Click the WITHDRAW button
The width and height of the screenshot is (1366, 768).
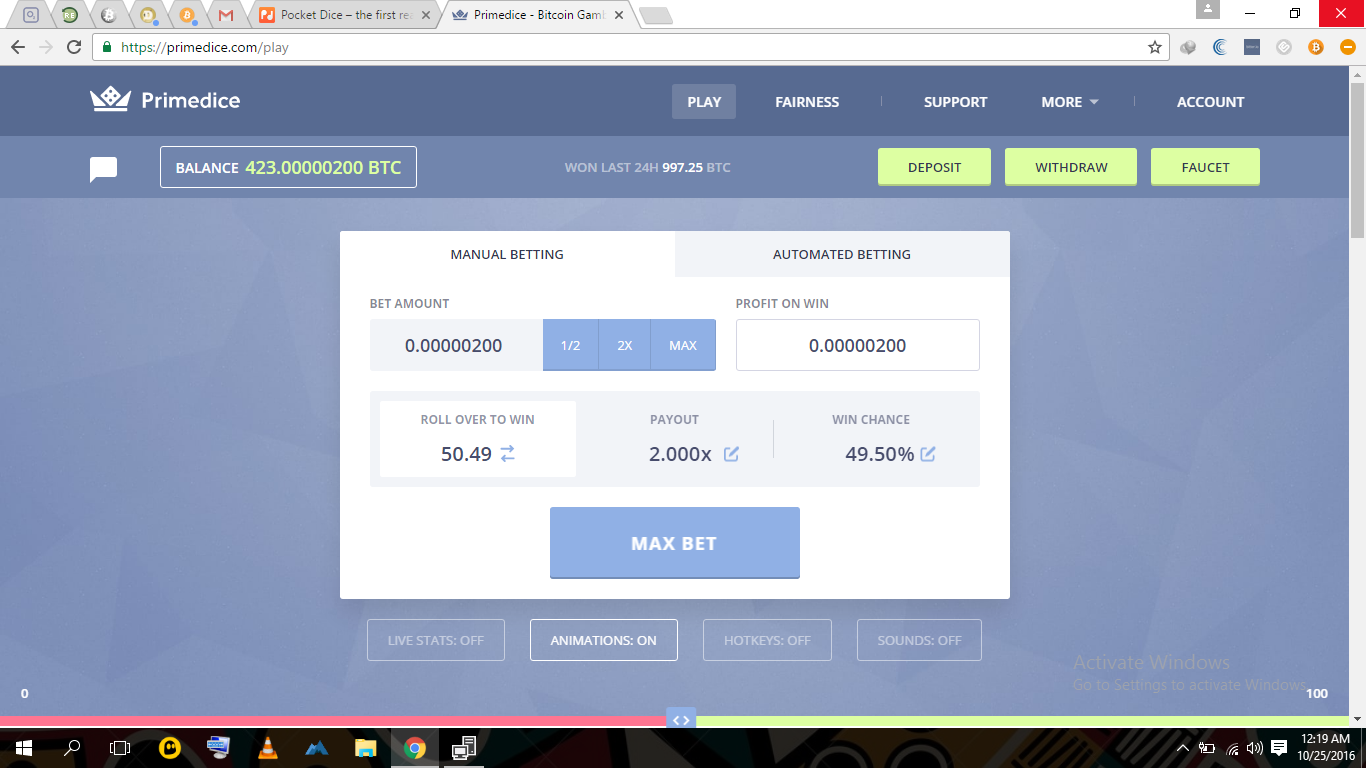[1071, 167]
